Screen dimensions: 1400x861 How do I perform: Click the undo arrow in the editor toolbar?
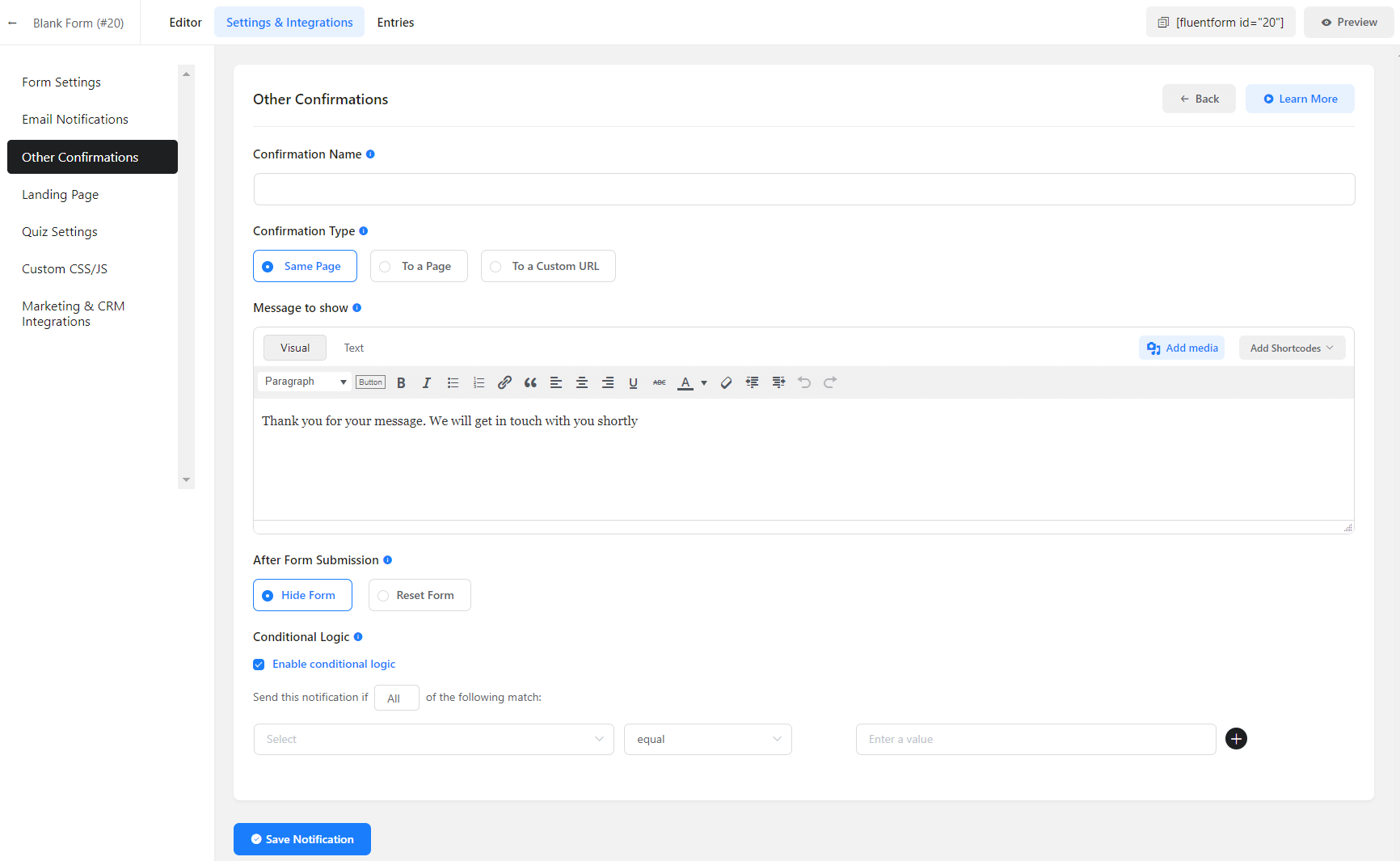point(804,382)
